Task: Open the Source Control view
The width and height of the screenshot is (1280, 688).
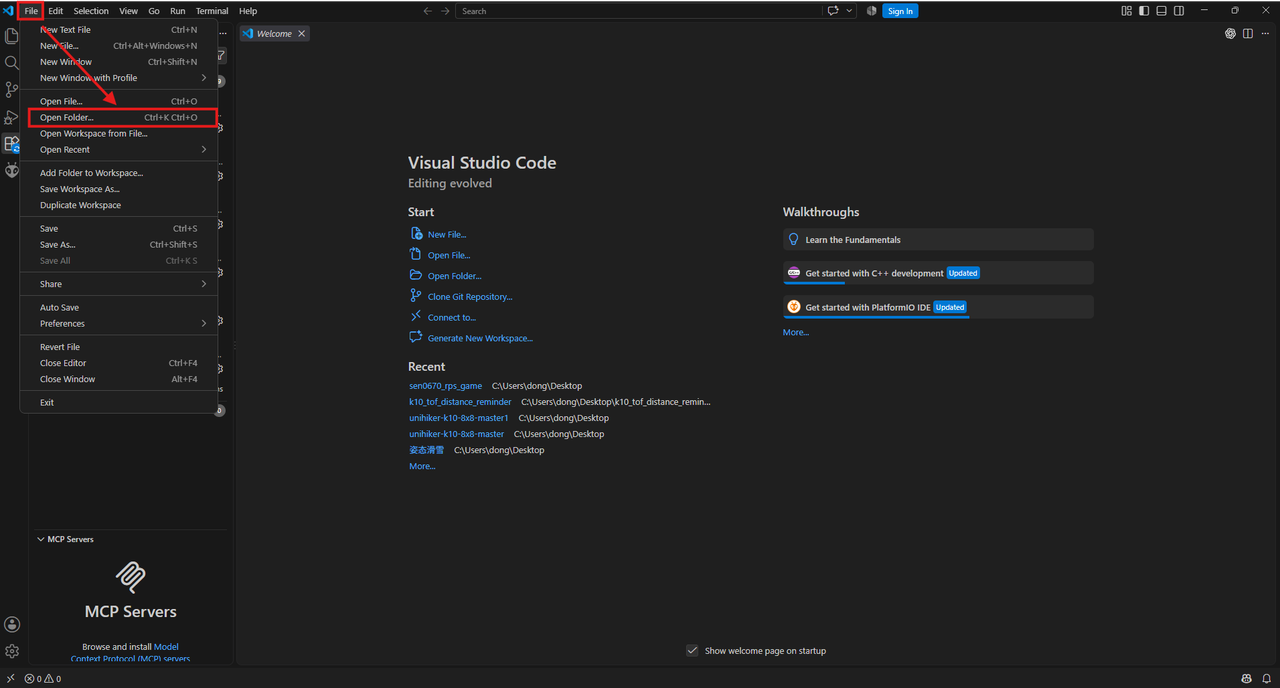Action: (12, 90)
